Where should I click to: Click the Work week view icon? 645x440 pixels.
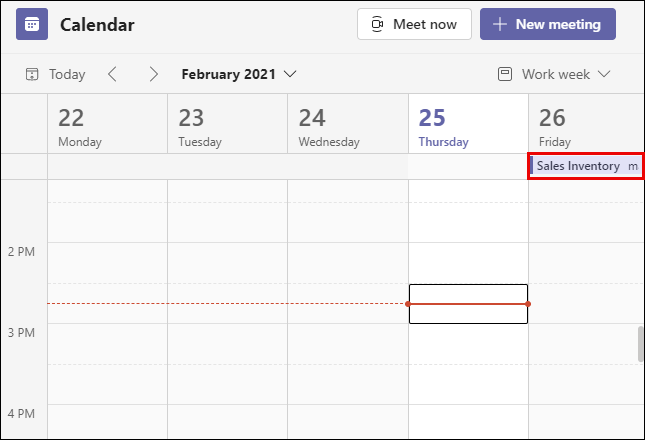coord(504,74)
